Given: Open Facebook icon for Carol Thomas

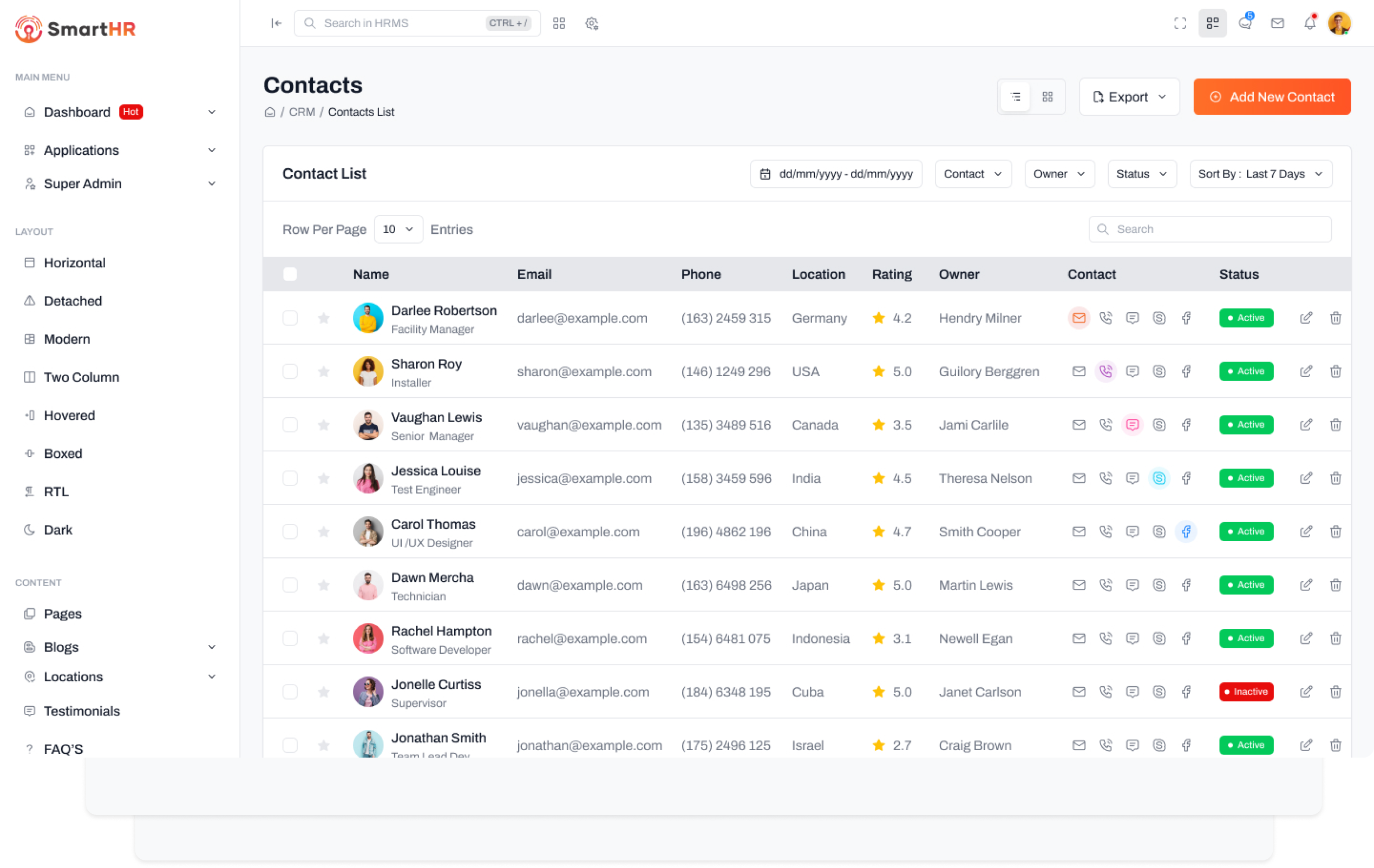Looking at the screenshot, I should click(x=1186, y=531).
